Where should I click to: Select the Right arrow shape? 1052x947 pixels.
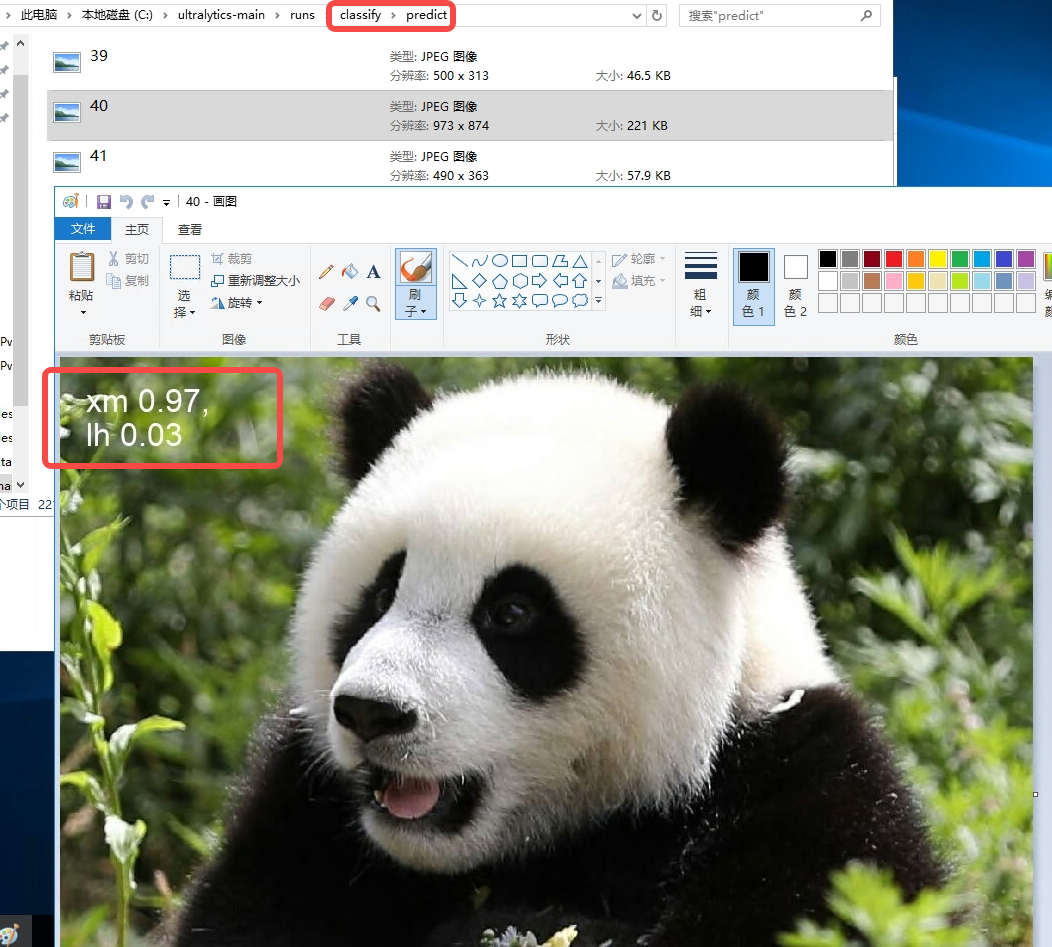540,281
